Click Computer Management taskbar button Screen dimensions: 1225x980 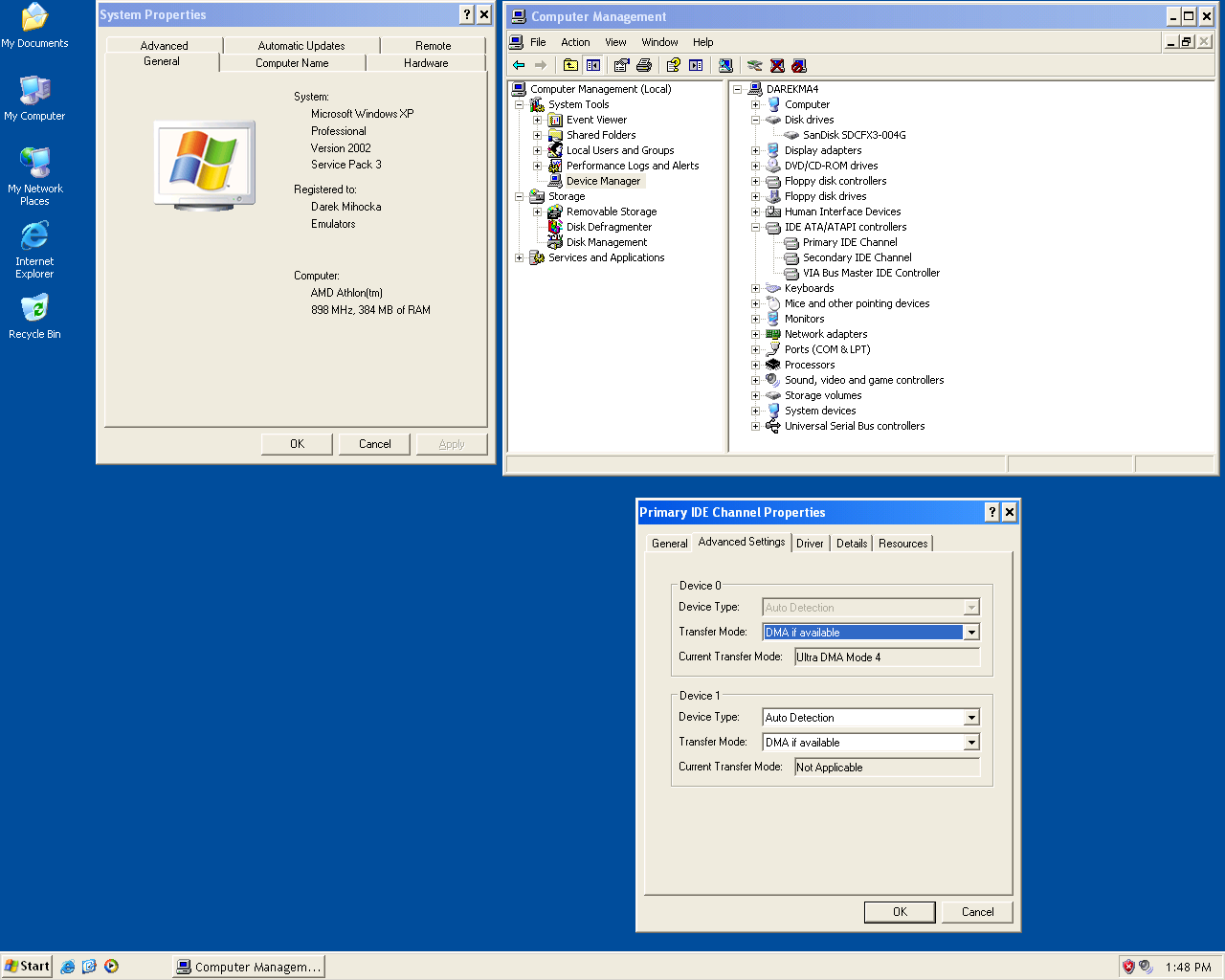click(x=249, y=967)
